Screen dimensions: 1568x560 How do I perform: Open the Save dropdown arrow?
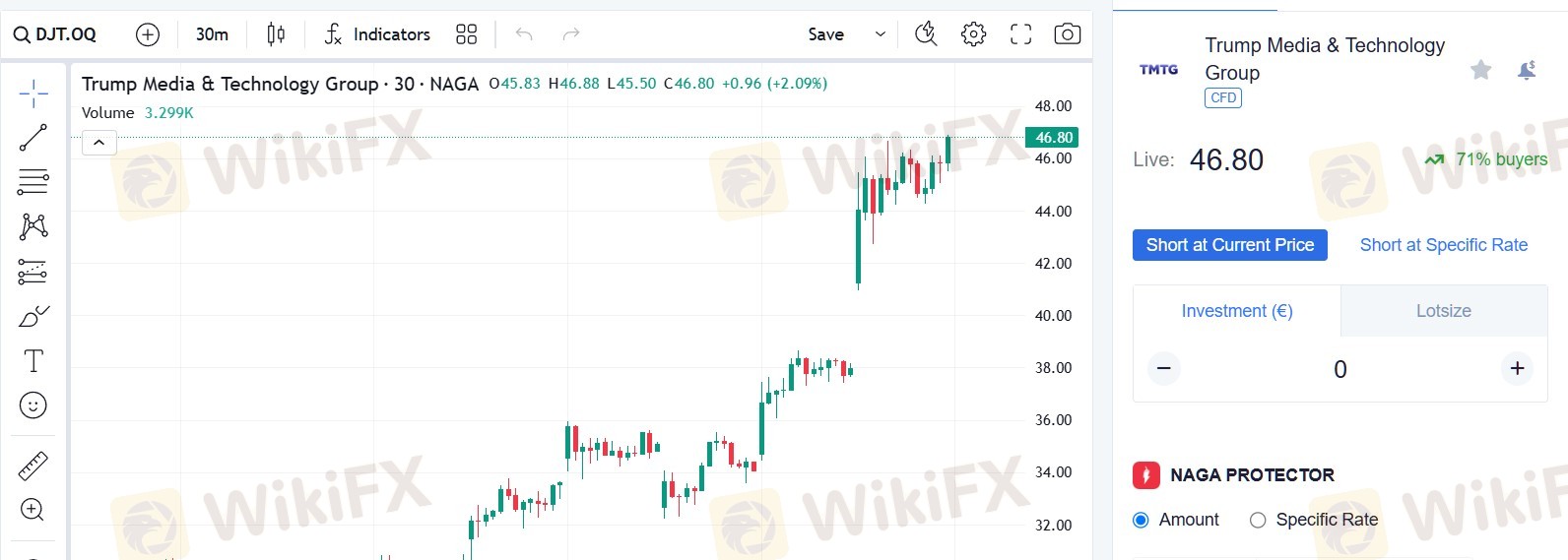(x=881, y=34)
